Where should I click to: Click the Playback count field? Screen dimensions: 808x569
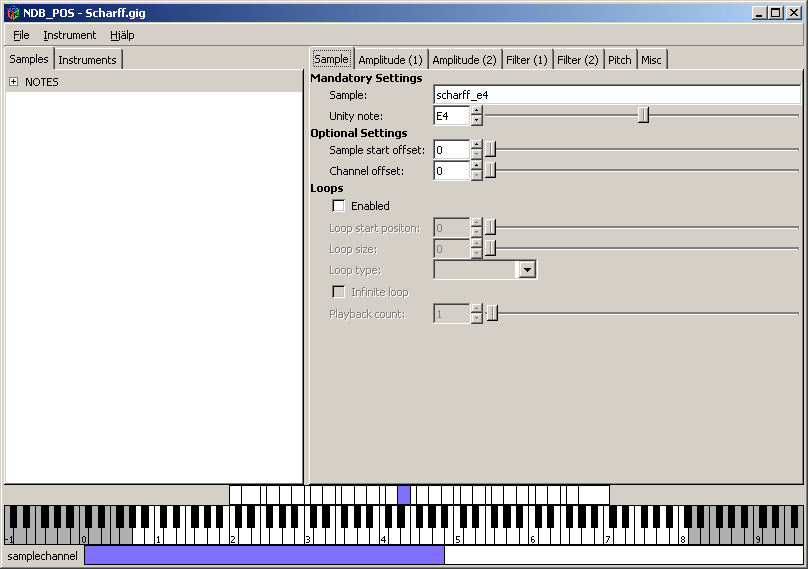(452, 313)
